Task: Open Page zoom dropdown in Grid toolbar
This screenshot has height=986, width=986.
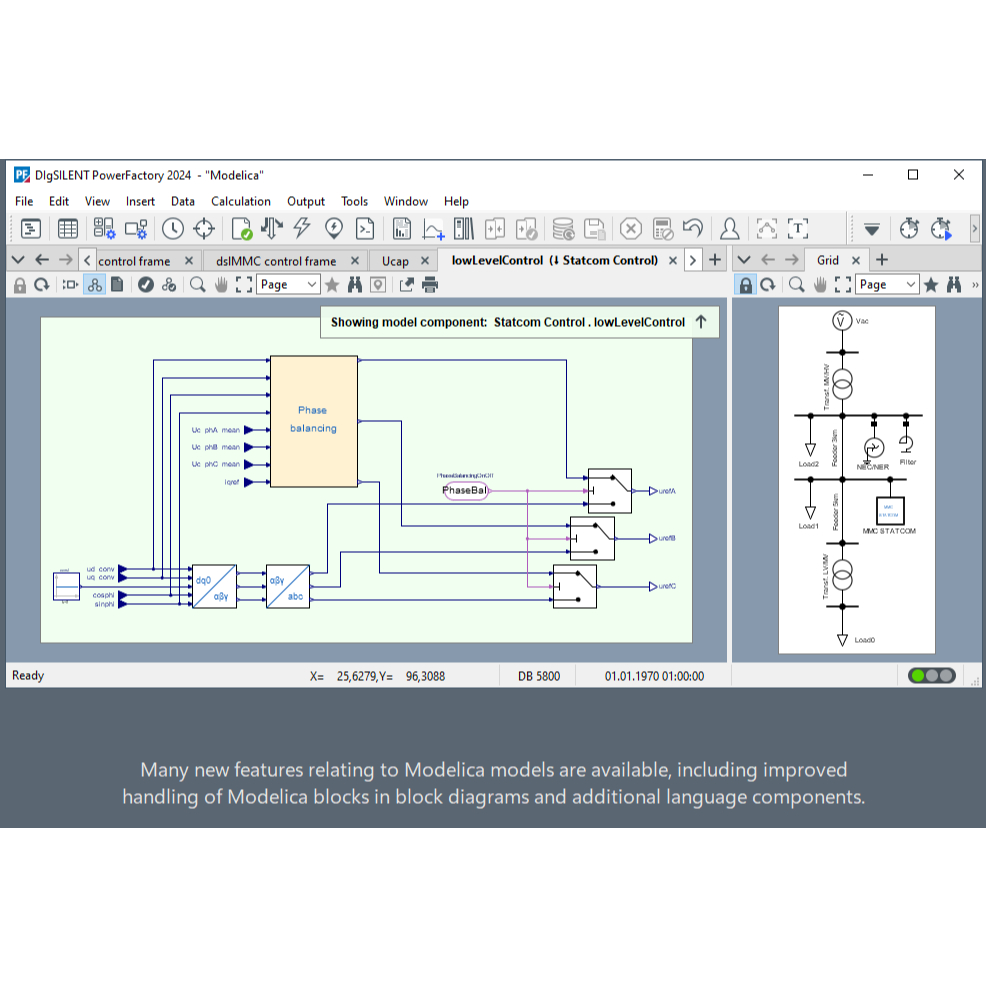Action: pyautogui.click(x=887, y=285)
